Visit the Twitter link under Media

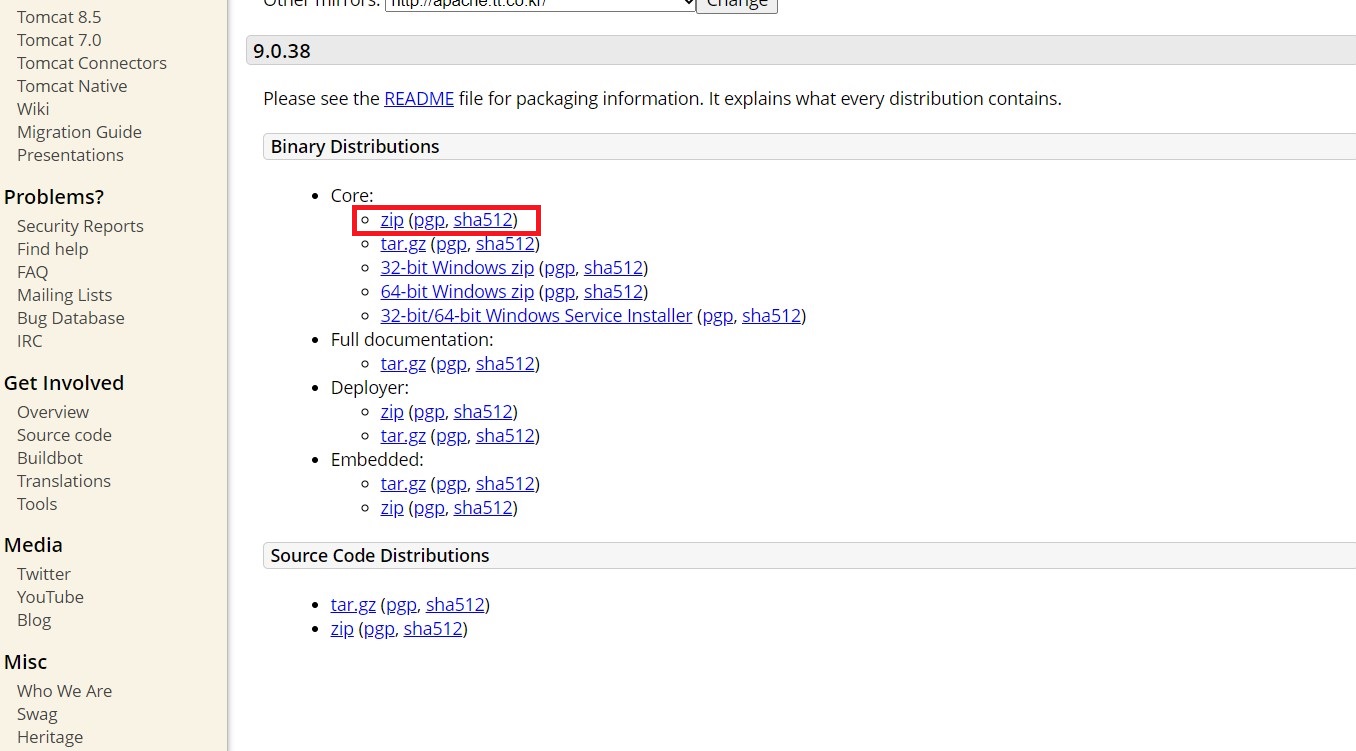pyautogui.click(x=44, y=574)
